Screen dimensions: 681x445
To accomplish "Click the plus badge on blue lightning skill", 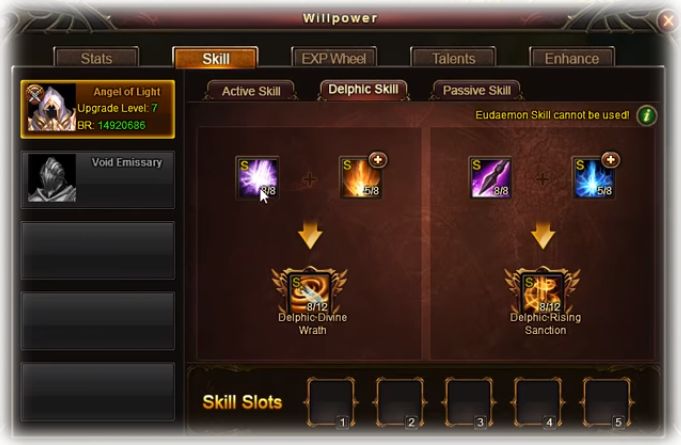I will (611, 160).
